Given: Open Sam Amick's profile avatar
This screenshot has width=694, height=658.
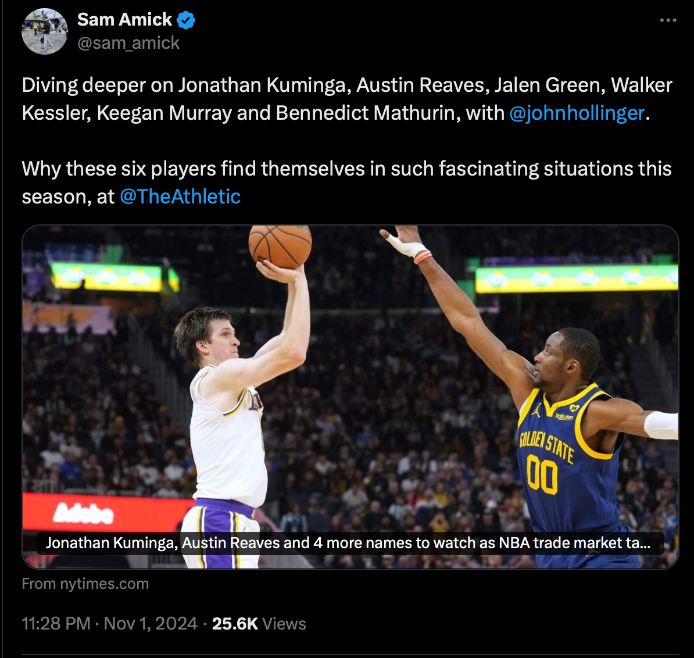Looking at the screenshot, I should coord(44,31).
